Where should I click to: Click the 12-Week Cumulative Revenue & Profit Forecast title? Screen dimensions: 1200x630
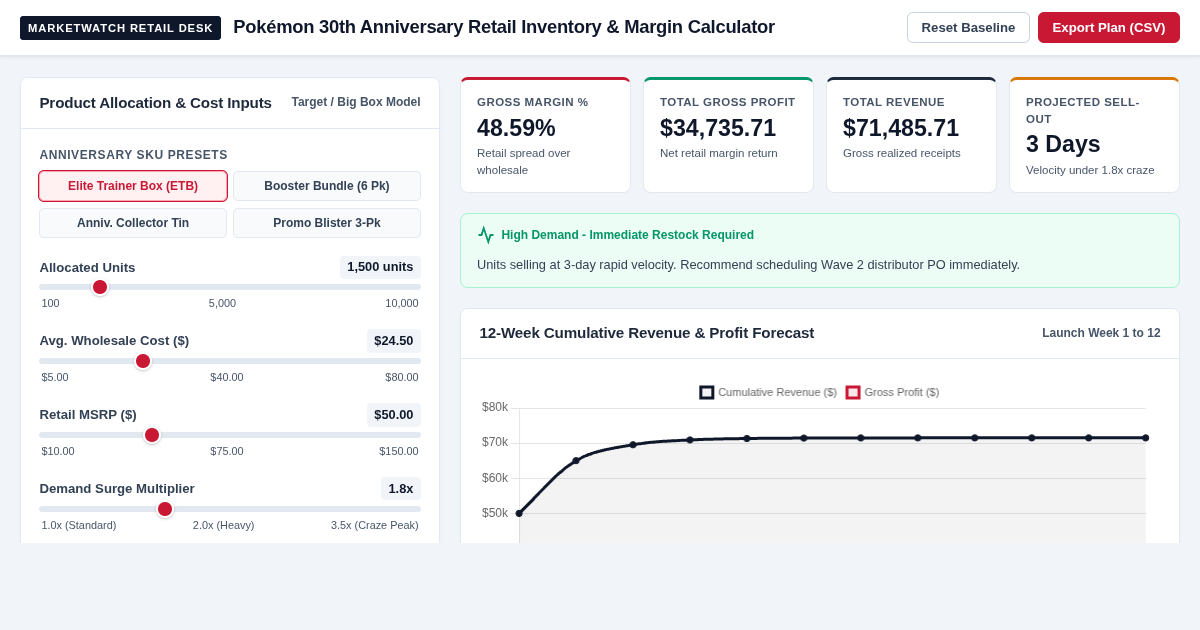(647, 333)
